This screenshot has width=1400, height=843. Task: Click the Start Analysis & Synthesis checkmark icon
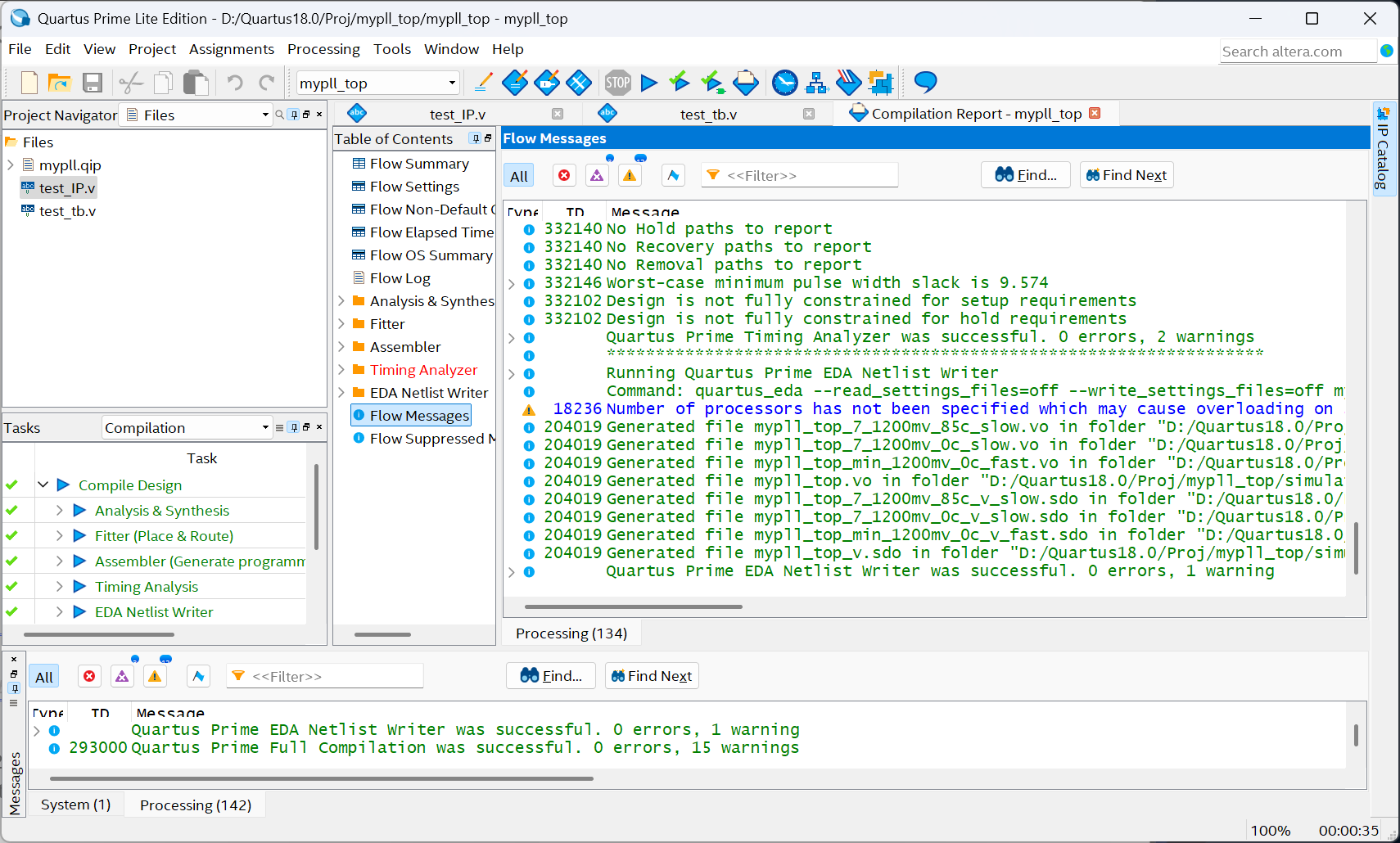click(680, 81)
